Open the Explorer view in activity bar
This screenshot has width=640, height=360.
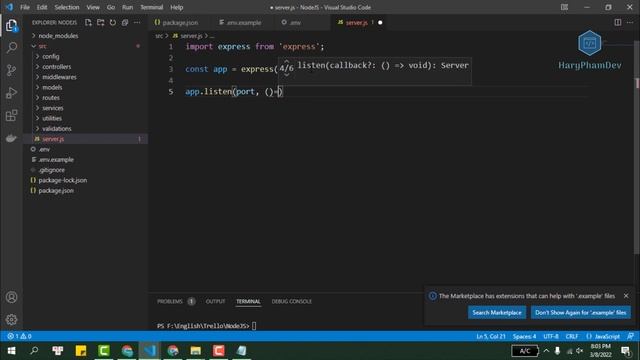coord(11,25)
